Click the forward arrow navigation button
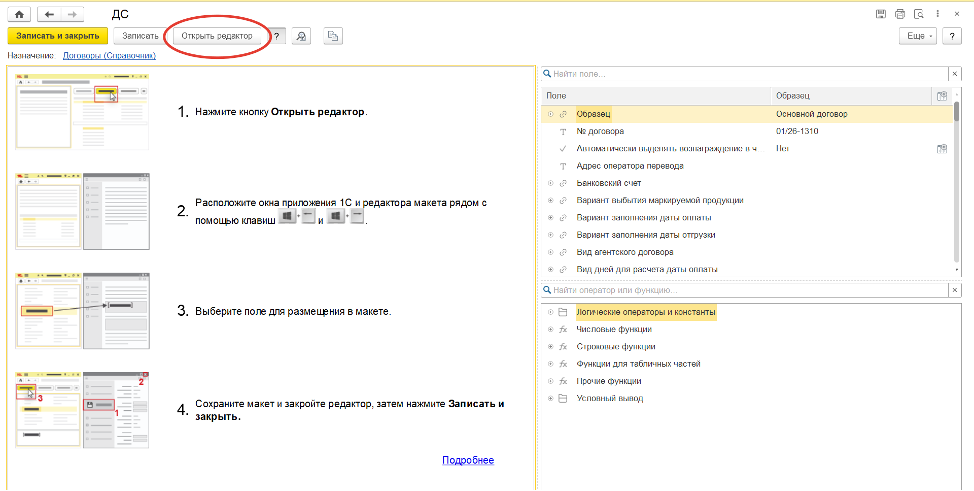 (x=74, y=15)
